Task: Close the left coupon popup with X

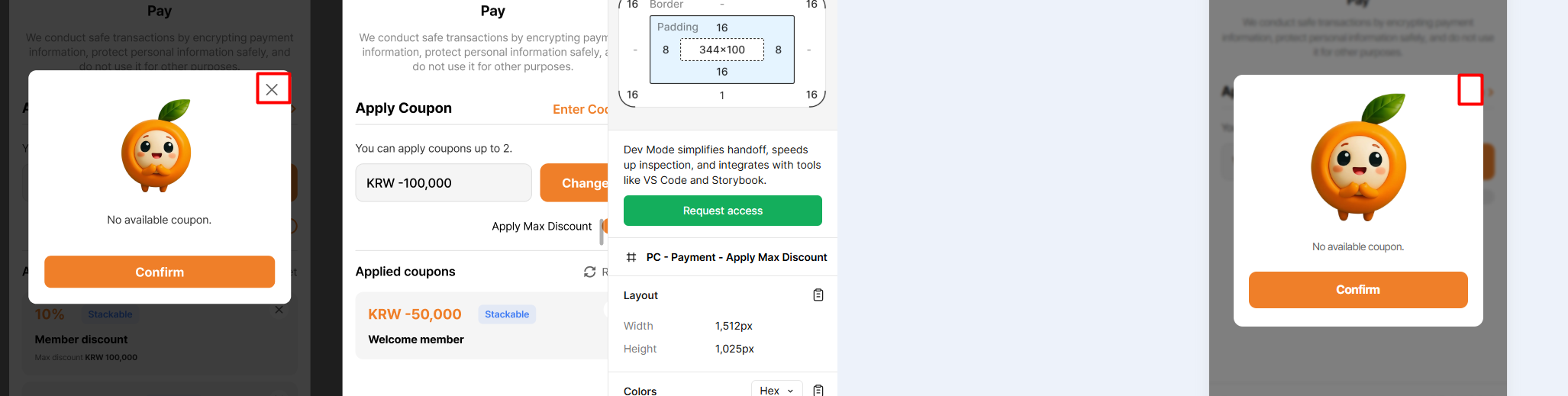Action: click(x=272, y=89)
